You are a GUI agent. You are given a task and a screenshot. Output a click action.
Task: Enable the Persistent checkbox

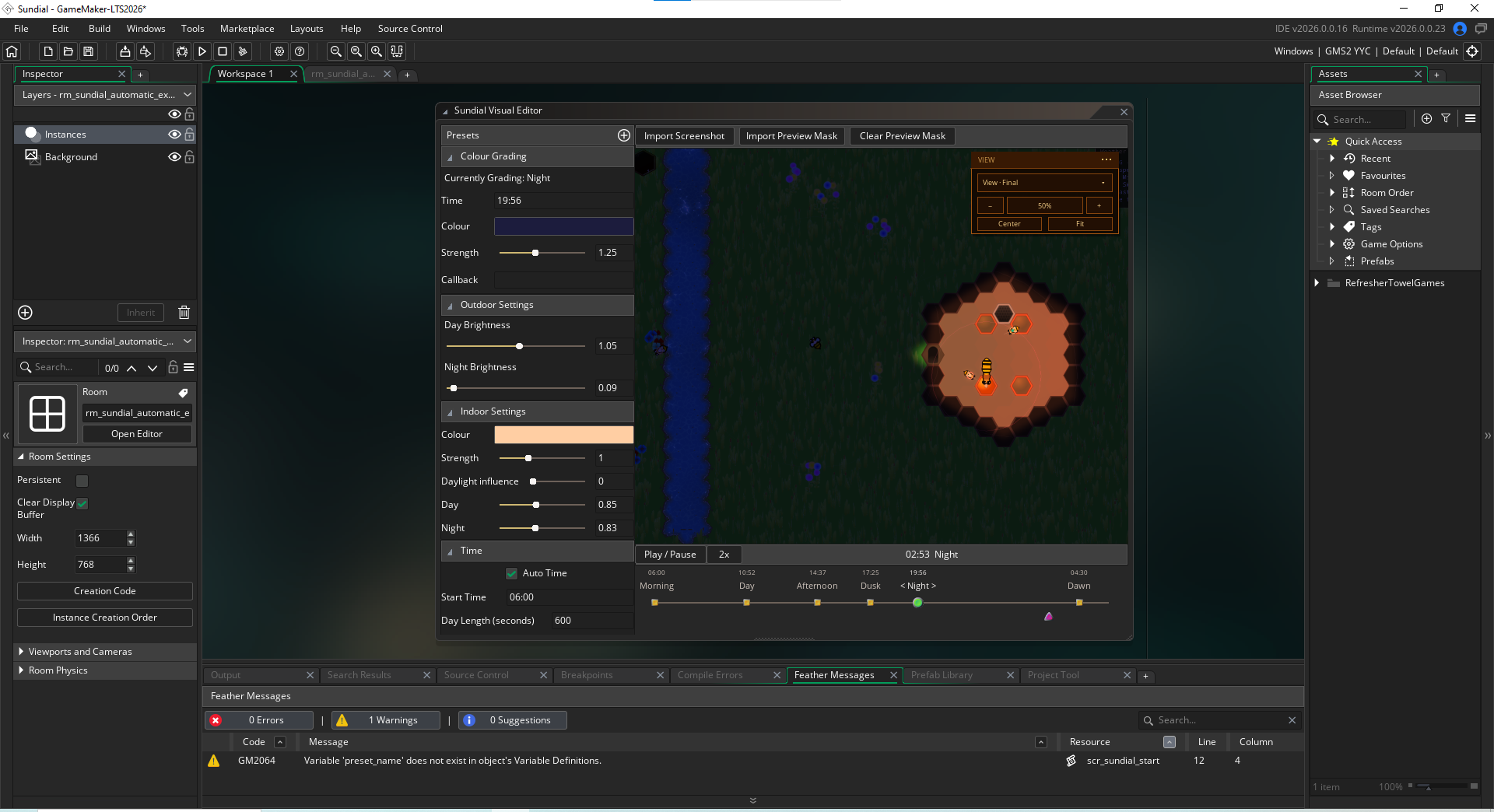tap(82, 481)
